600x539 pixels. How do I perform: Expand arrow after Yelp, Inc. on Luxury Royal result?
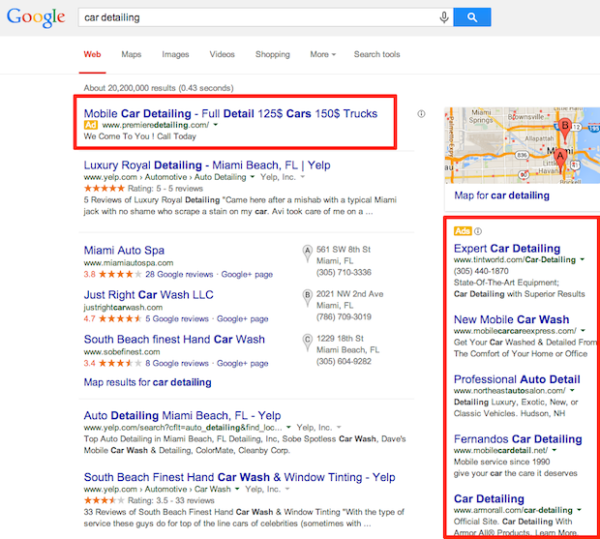(302, 177)
